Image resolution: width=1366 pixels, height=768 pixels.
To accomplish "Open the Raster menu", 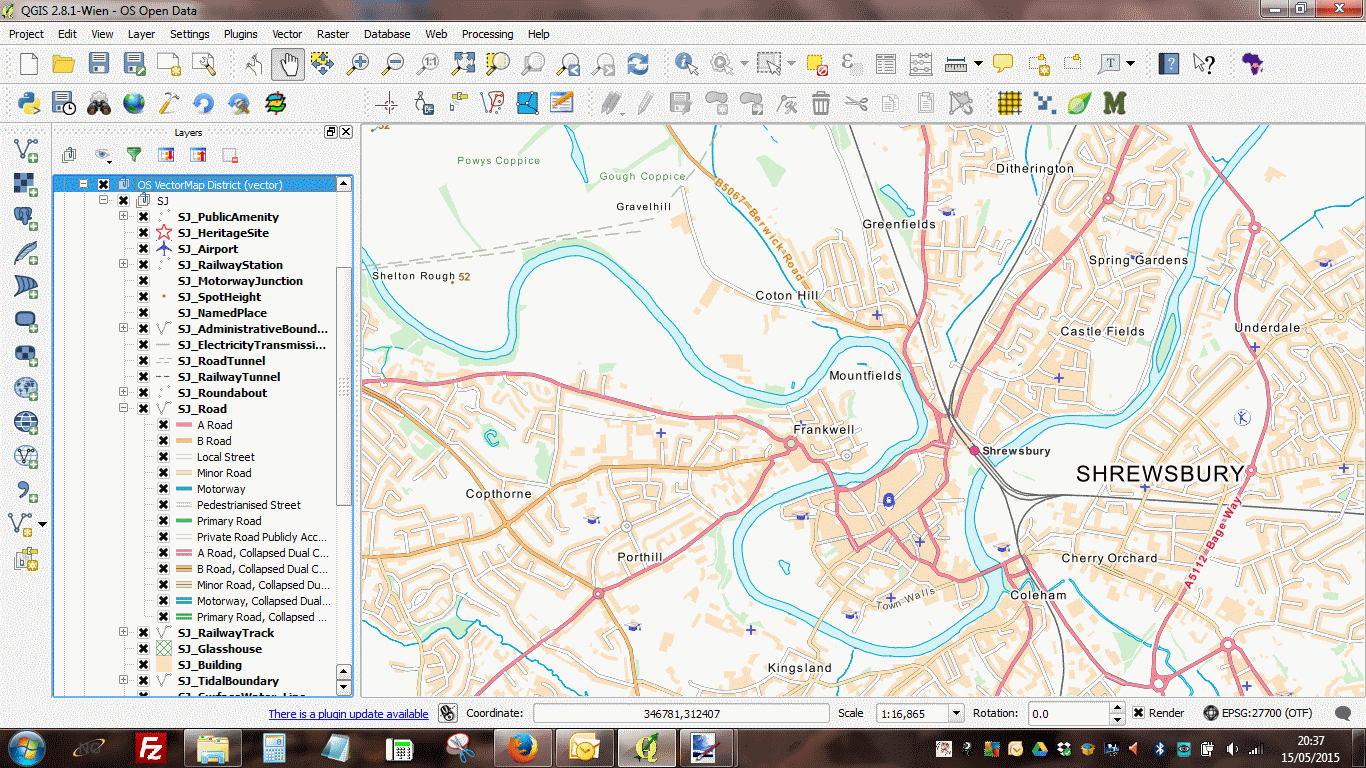I will coord(333,34).
